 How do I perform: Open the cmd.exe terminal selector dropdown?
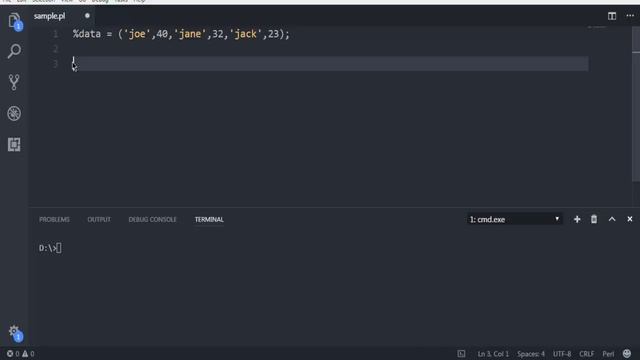(514, 219)
